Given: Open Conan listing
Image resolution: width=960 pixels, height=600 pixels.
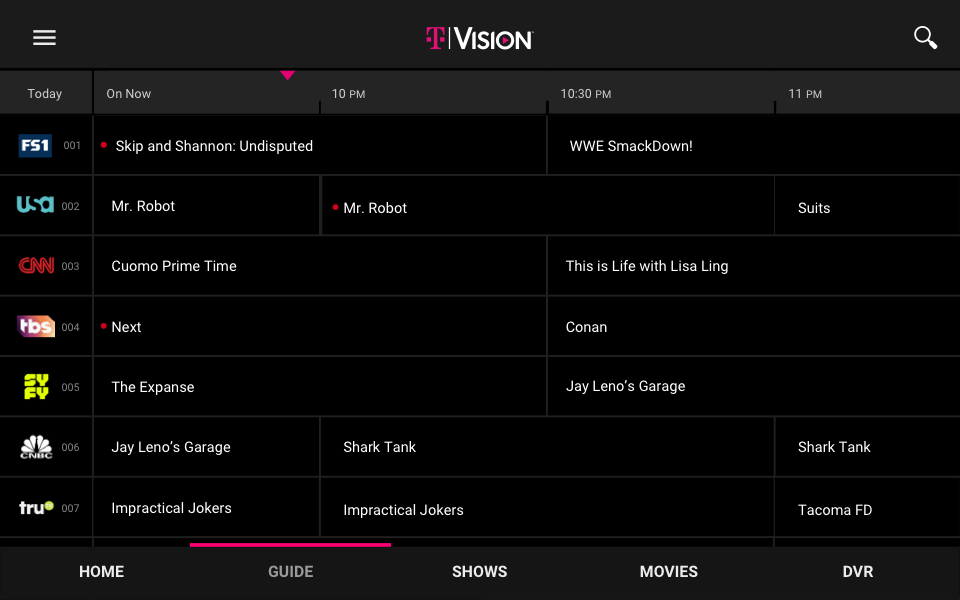Looking at the screenshot, I should point(754,326).
